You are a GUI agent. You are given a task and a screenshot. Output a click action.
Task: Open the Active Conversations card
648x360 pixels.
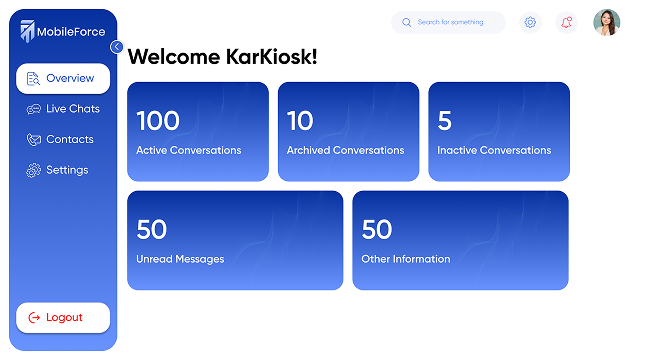pos(198,131)
